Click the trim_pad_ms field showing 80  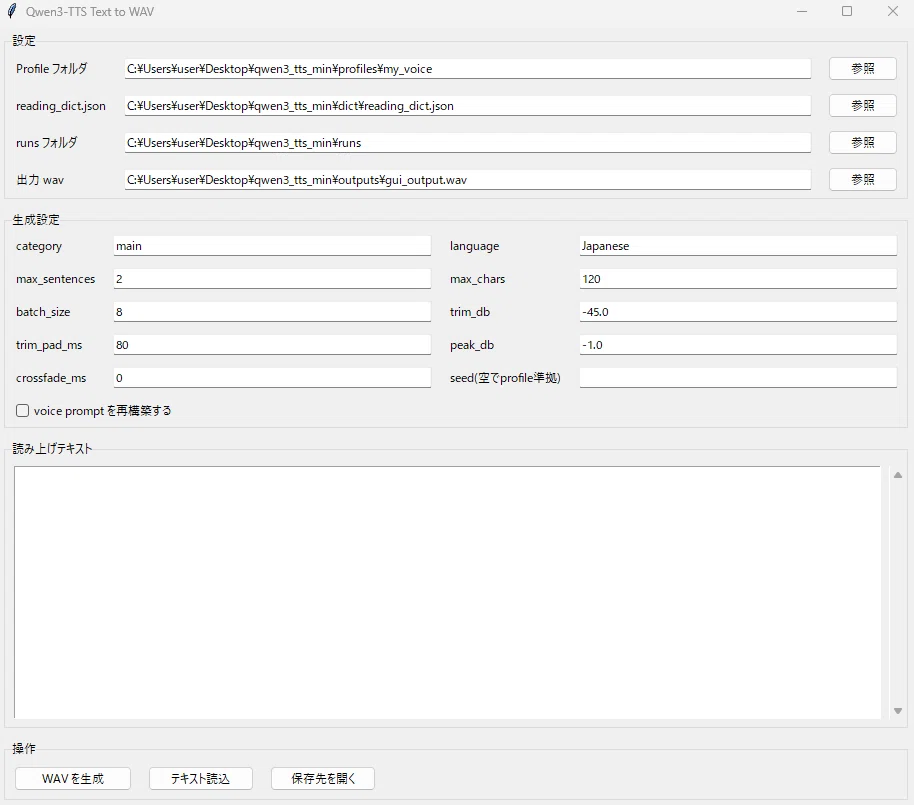click(272, 345)
